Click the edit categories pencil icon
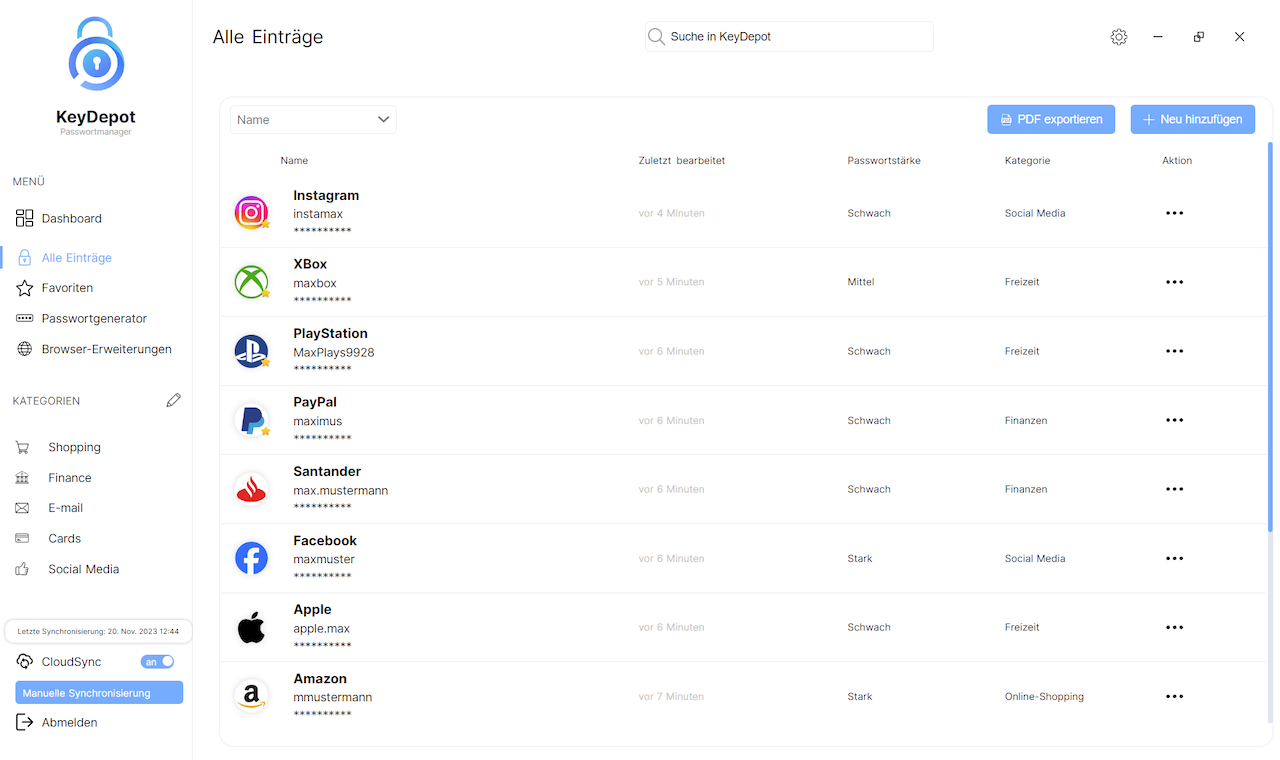The width and height of the screenshot is (1280, 760). pos(174,400)
